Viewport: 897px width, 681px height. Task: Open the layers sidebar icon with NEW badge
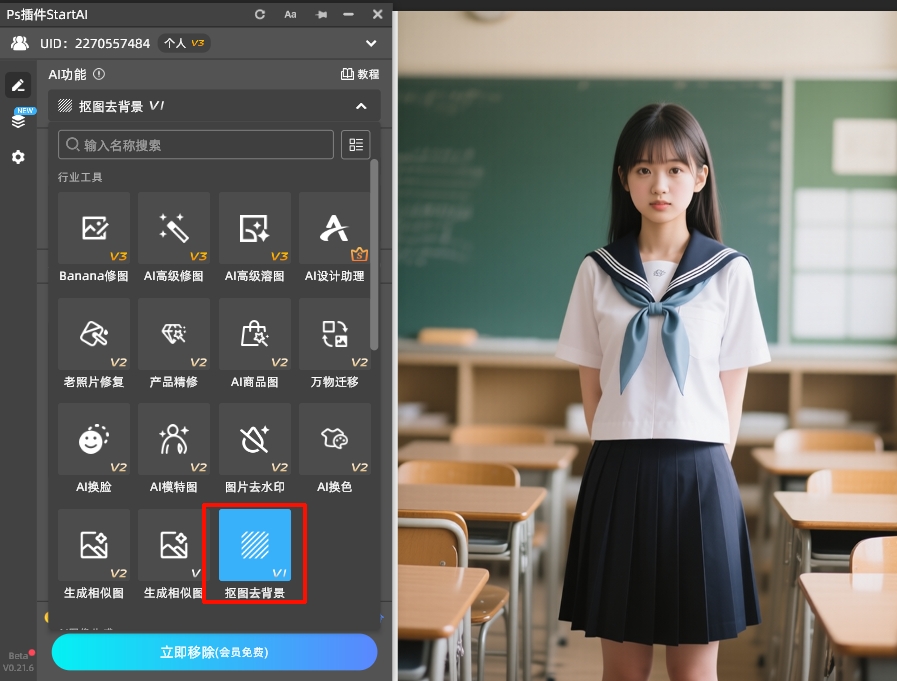17,120
